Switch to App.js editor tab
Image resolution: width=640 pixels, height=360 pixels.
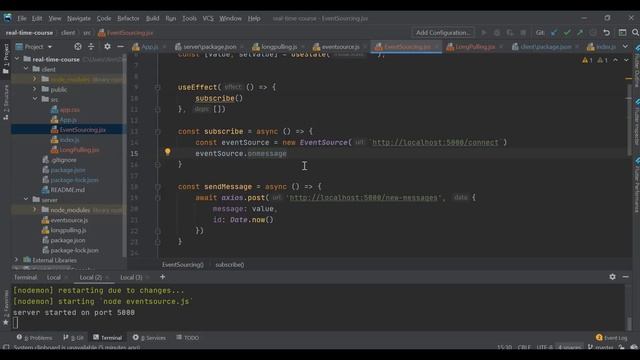point(149,47)
